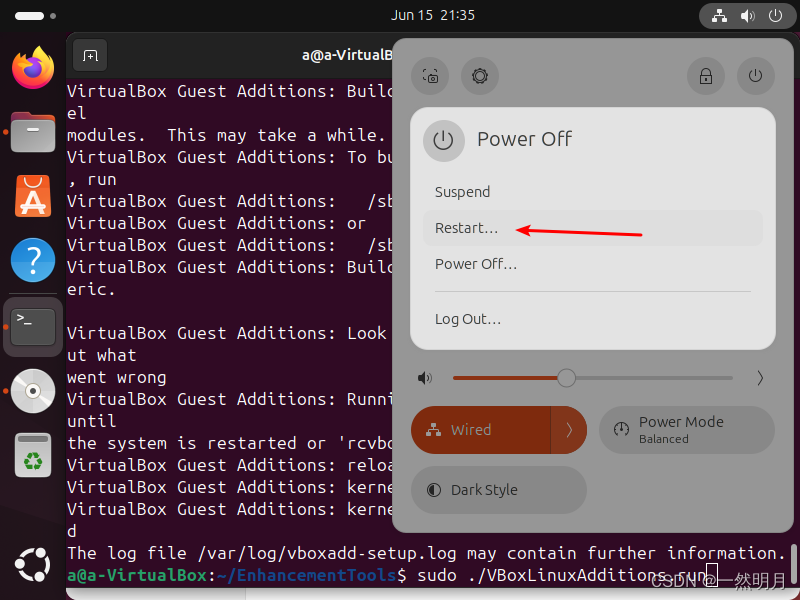Click the volume icon in top bar
The height and width of the screenshot is (600, 800).
(747, 16)
